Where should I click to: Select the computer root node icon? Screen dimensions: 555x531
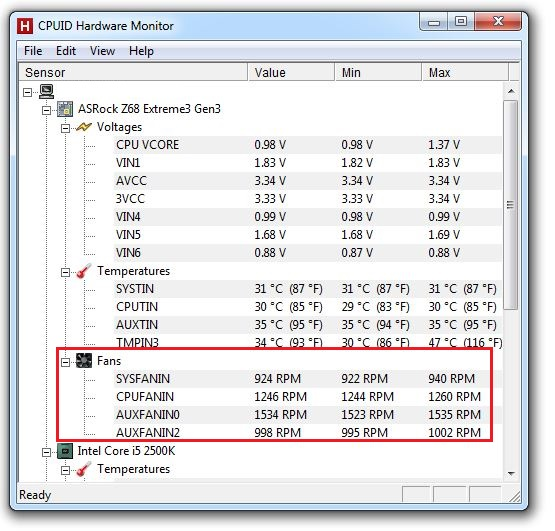click(46, 92)
